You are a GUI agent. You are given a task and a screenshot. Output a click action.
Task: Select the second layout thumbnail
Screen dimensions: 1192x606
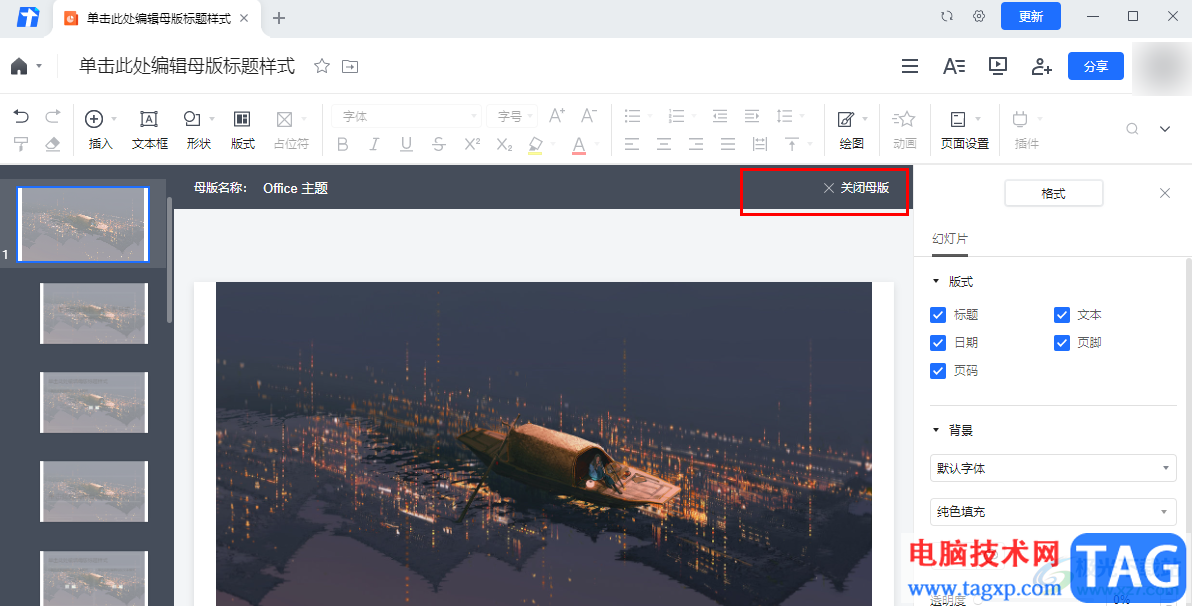coord(94,313)
